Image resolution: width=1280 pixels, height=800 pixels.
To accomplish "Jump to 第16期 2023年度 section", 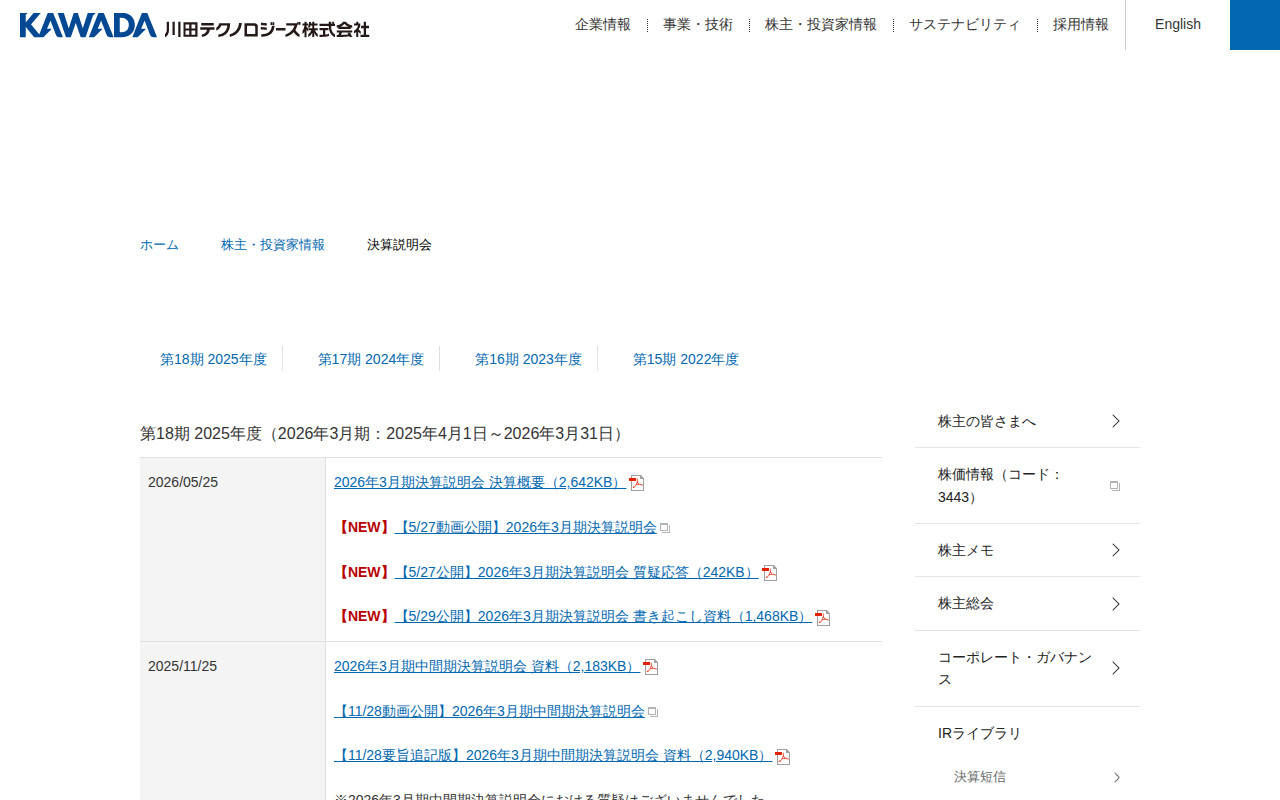I will point(528,359).
